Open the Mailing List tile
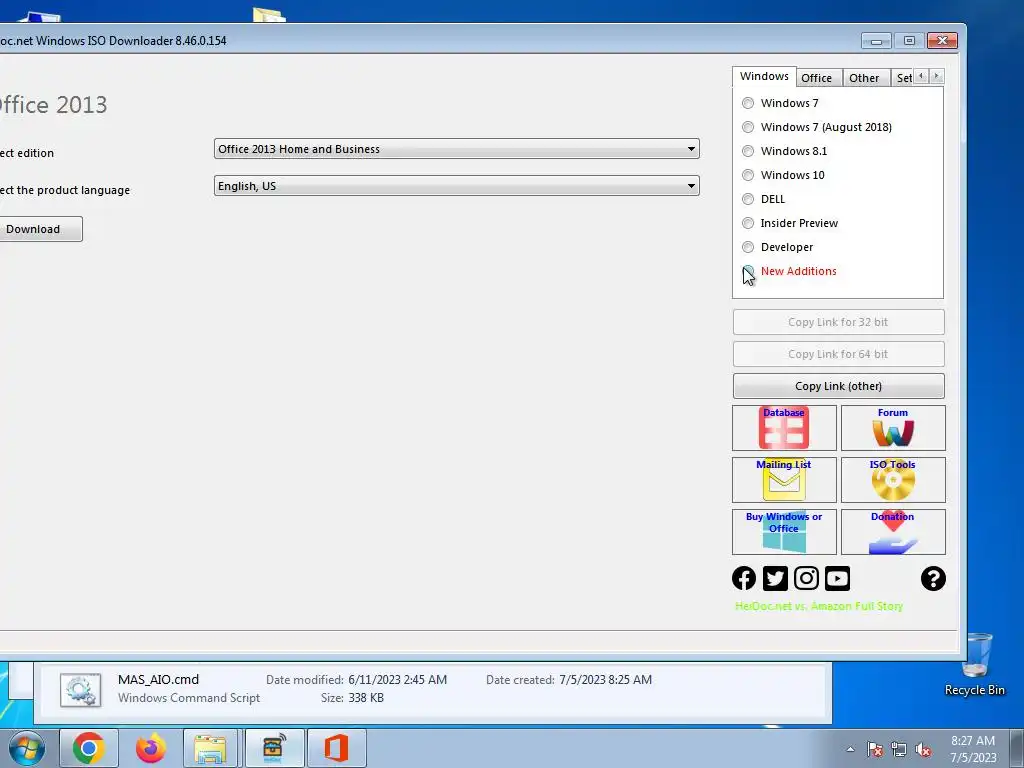The height and width of the screenshot is (768, 1024). click(784, 480)
